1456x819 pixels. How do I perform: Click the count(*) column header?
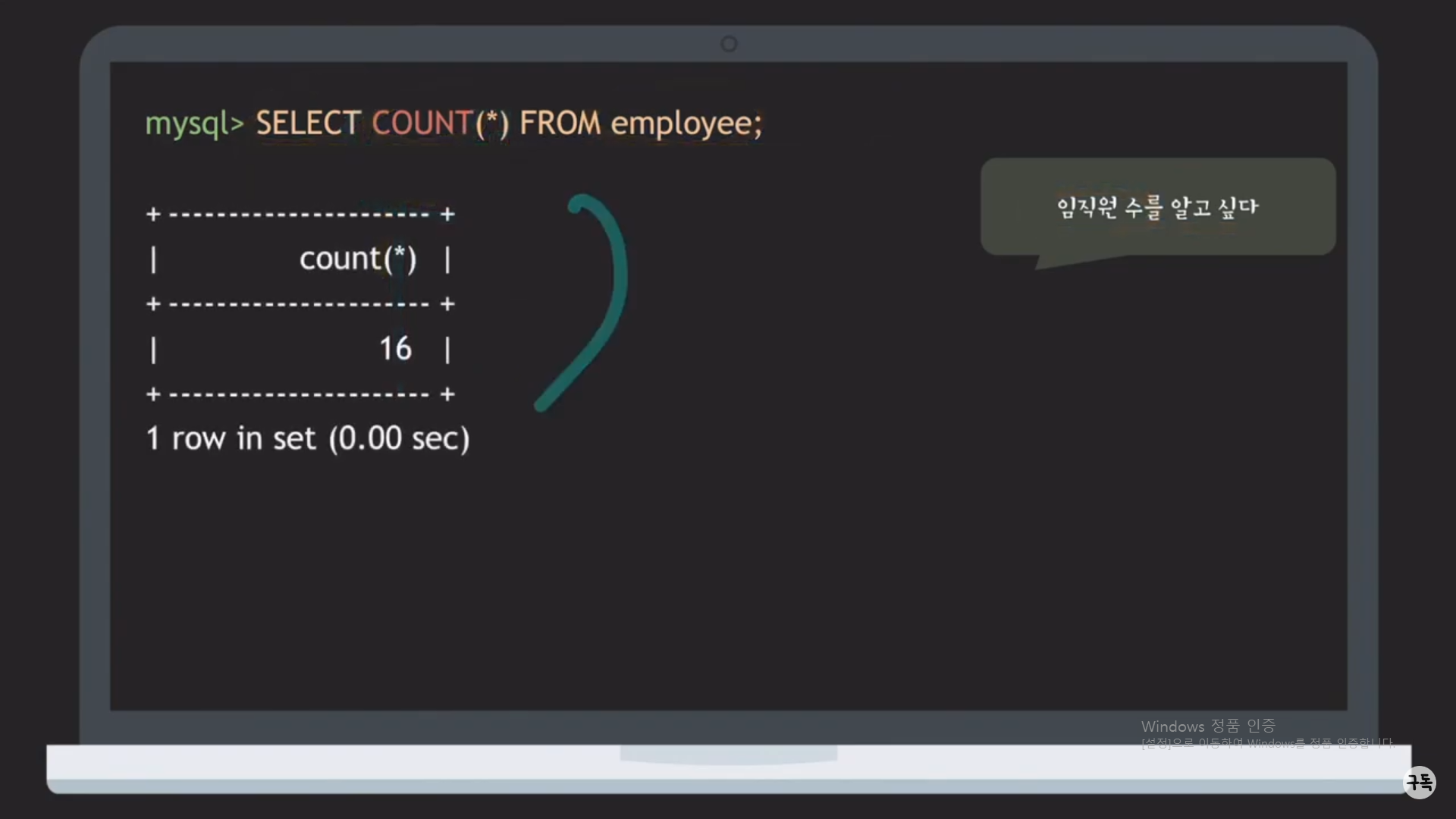point(358,259)
